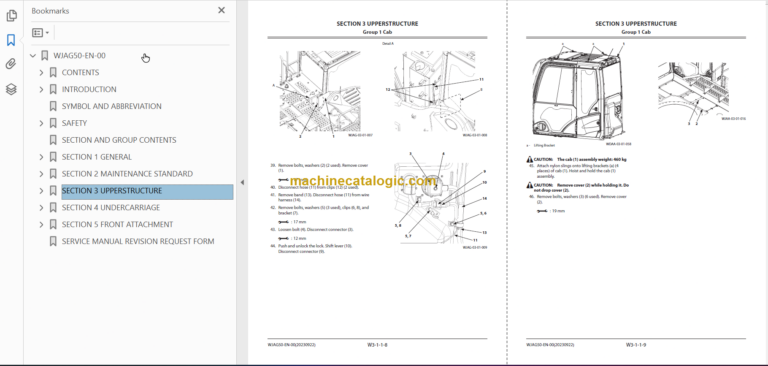Image resolution: width=768 pixels, height=366 pixels.
Task: Open the CONTENTS bookmark
Action: pyautogui.click(x=80, y=73)
